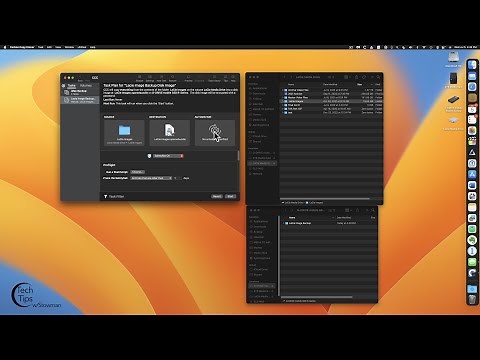Expand the LaCie Images folder disclosure triangle
Image resolution: width=480 pixels, height=360 pixels.
pos(283,101)
